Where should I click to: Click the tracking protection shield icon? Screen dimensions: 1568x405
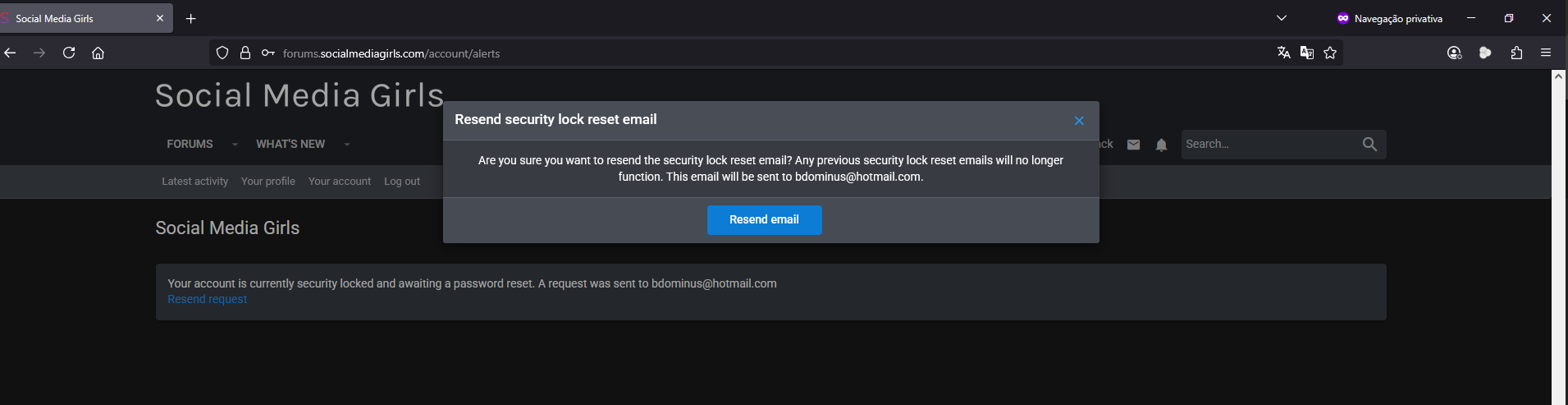222,53
